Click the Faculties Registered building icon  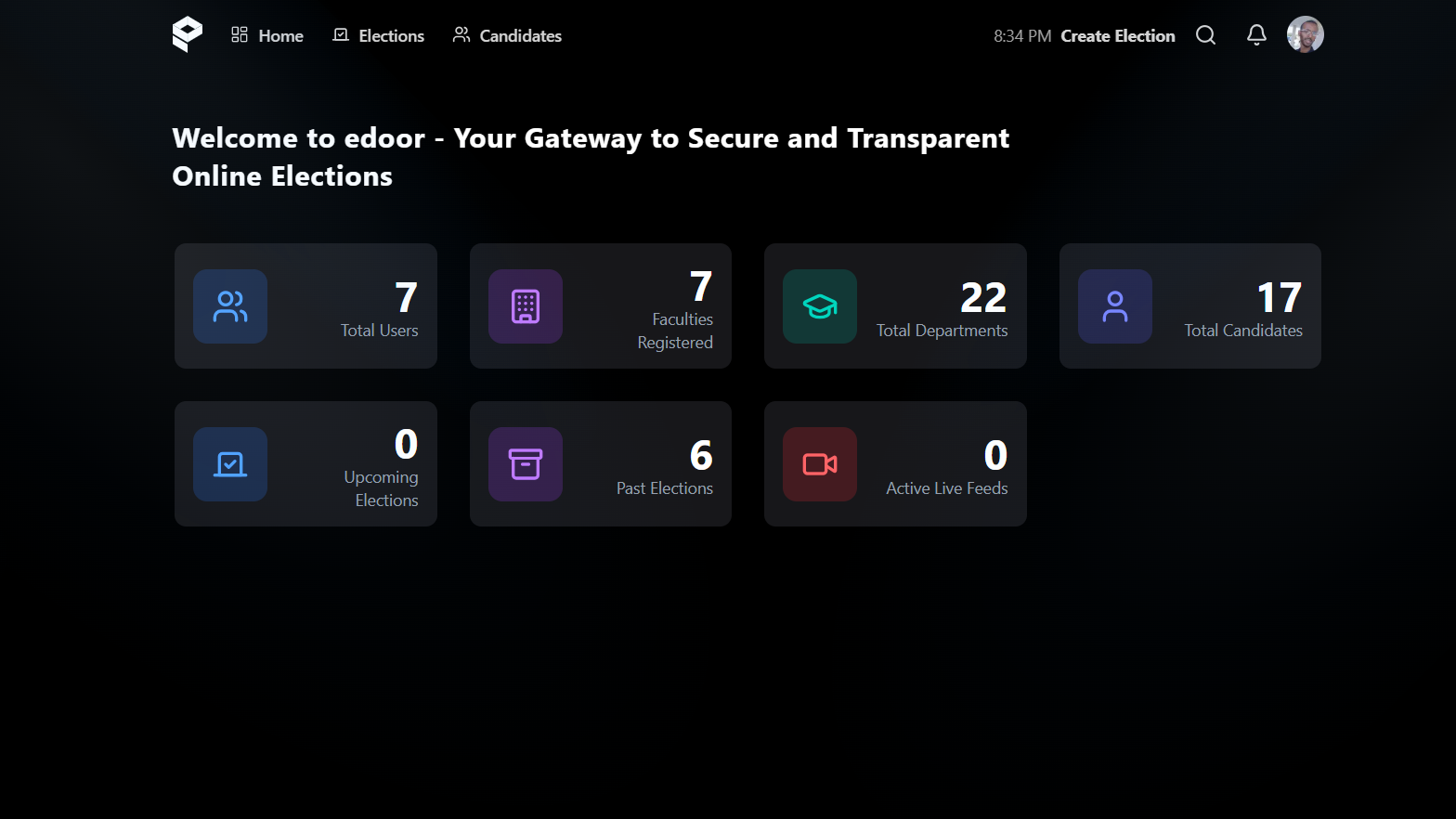pos(526,306)
